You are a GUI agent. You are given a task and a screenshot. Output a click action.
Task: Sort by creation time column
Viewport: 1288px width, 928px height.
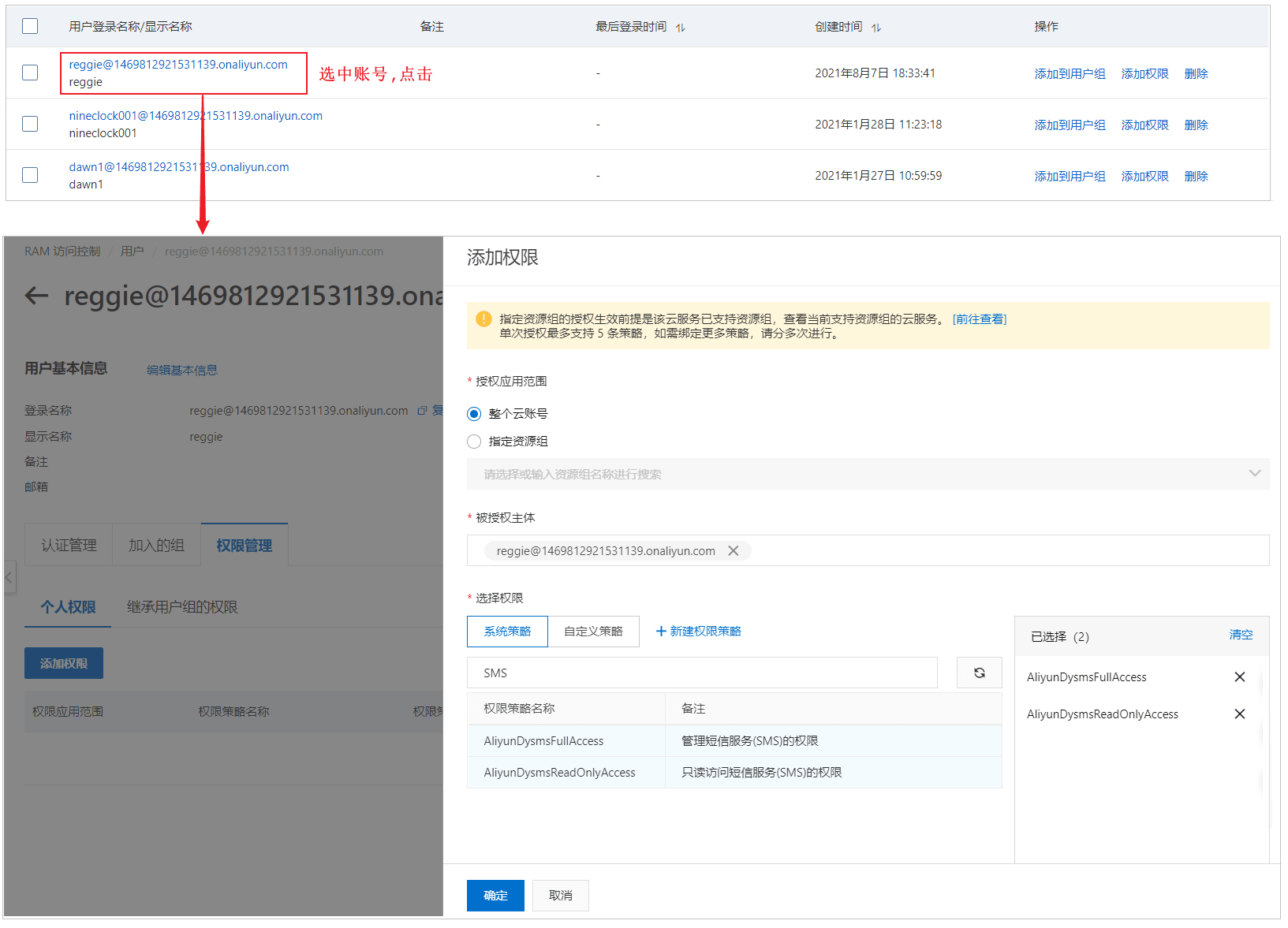(x=875, y=28)
